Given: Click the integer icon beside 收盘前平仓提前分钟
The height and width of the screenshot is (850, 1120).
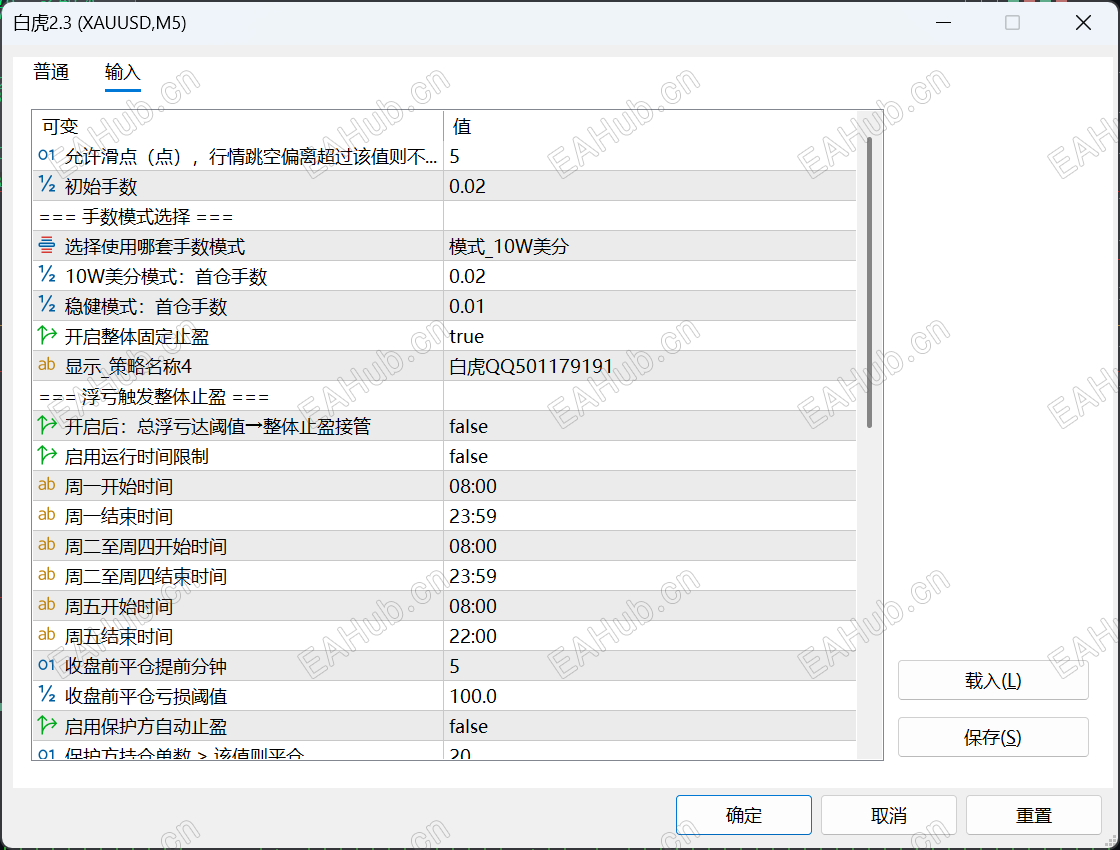Looking at the screenshot, I should coord(47,665).
